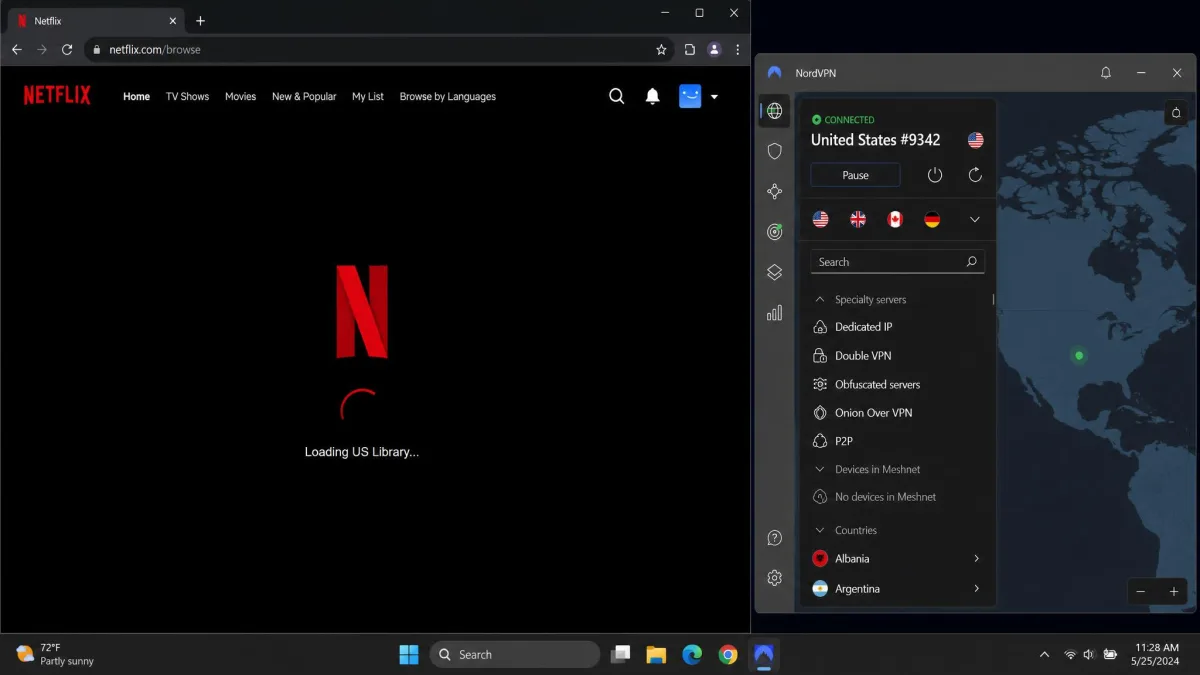Open Netflix search magnifier icon
This screenshot has width=1200, height=675.
617,96
